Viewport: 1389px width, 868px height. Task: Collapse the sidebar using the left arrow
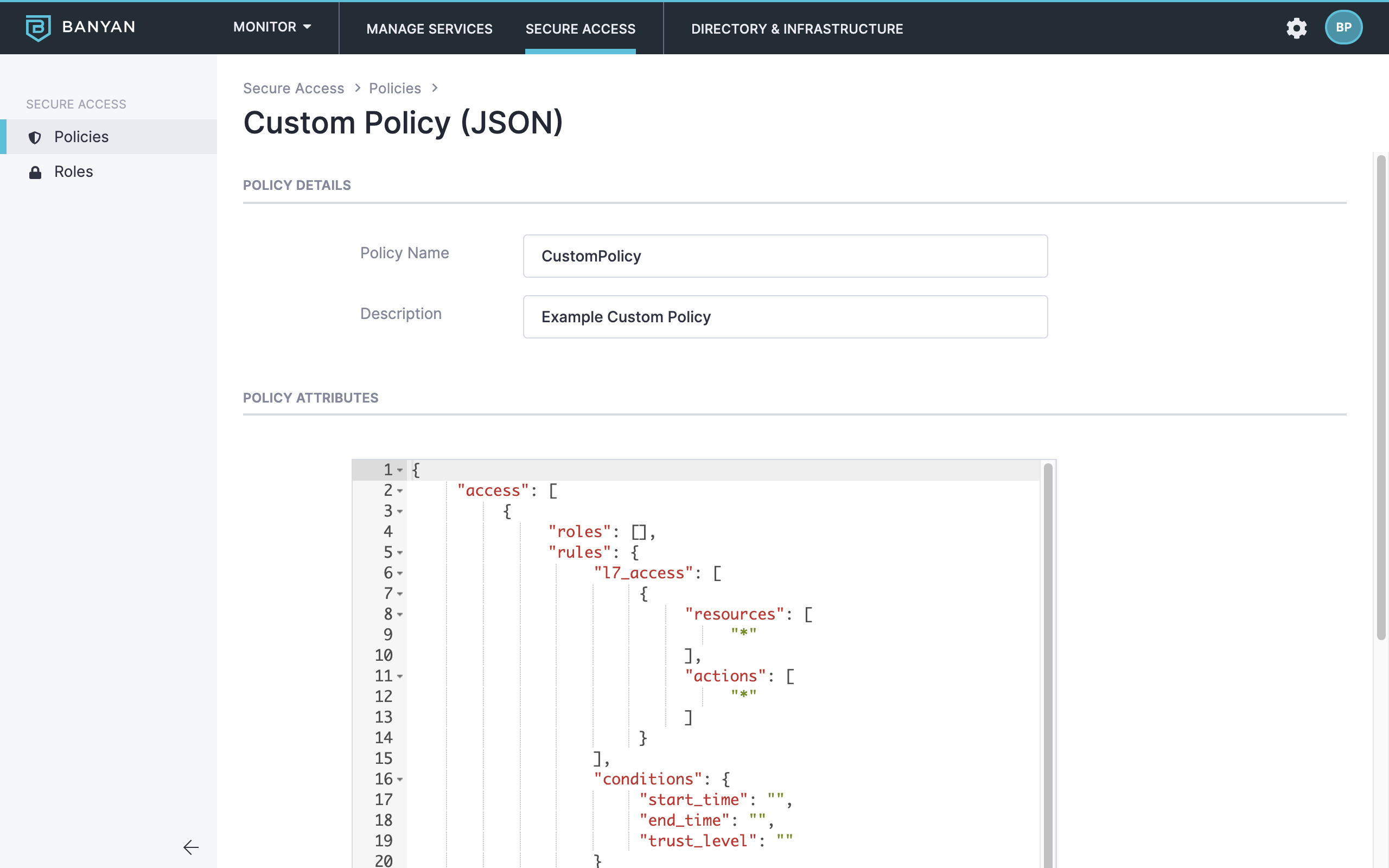point(190,847)
